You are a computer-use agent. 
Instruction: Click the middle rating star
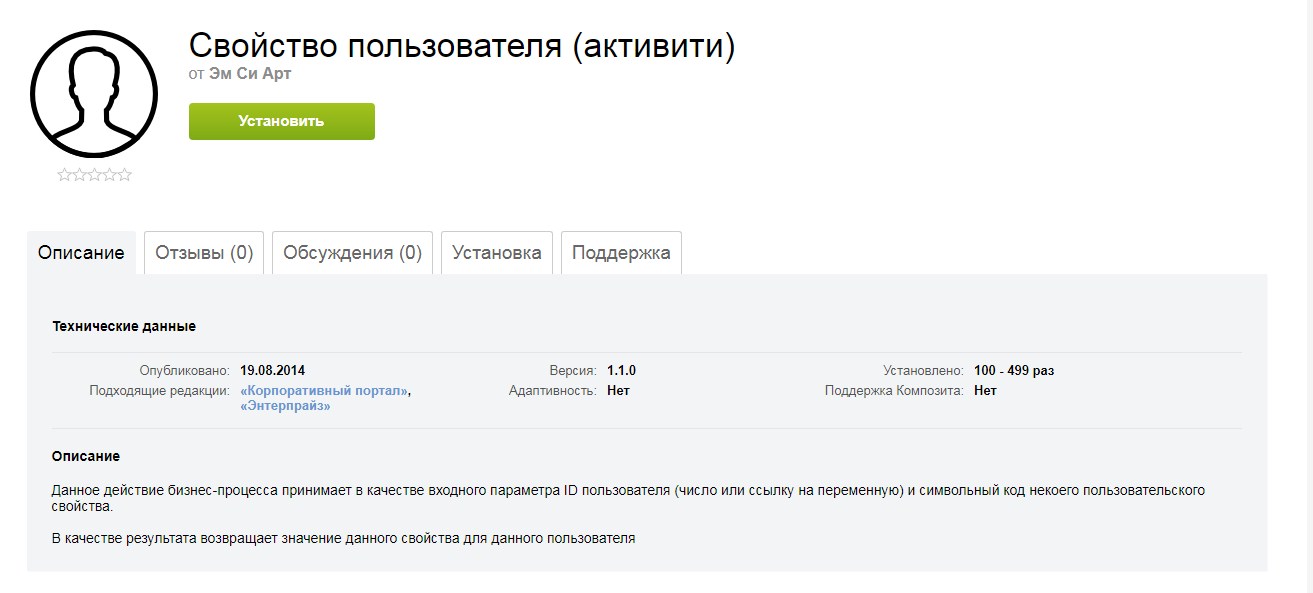pos(92,175)
